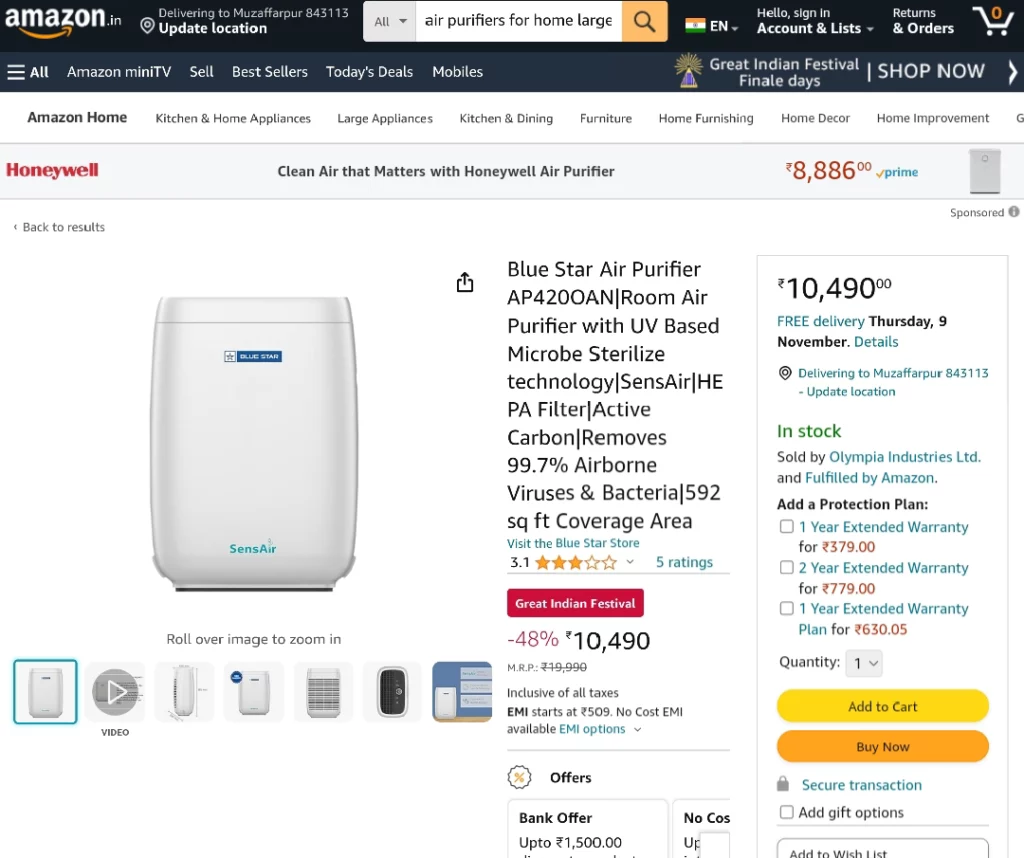Click the orange search magnifier button
The height and width of the screenshot is (858, 1024).
click(644, 21)
